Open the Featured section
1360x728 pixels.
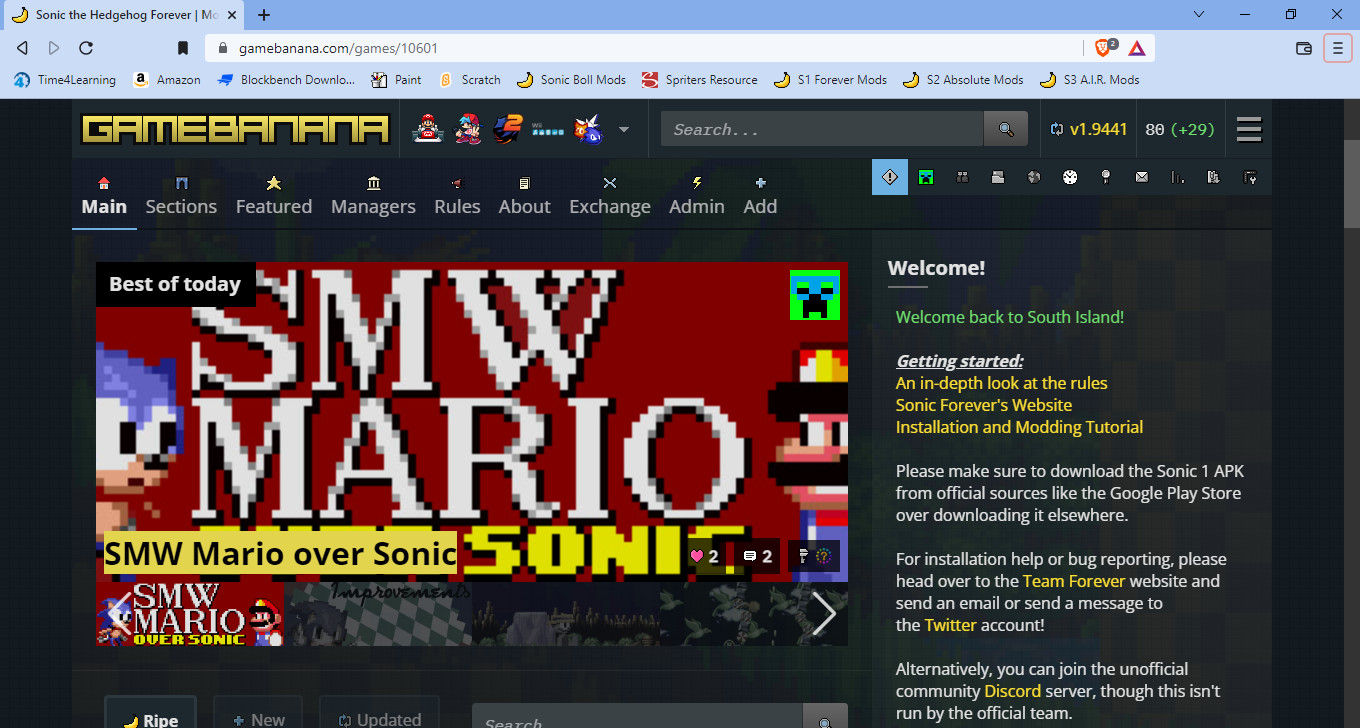[x=273, y=196]
